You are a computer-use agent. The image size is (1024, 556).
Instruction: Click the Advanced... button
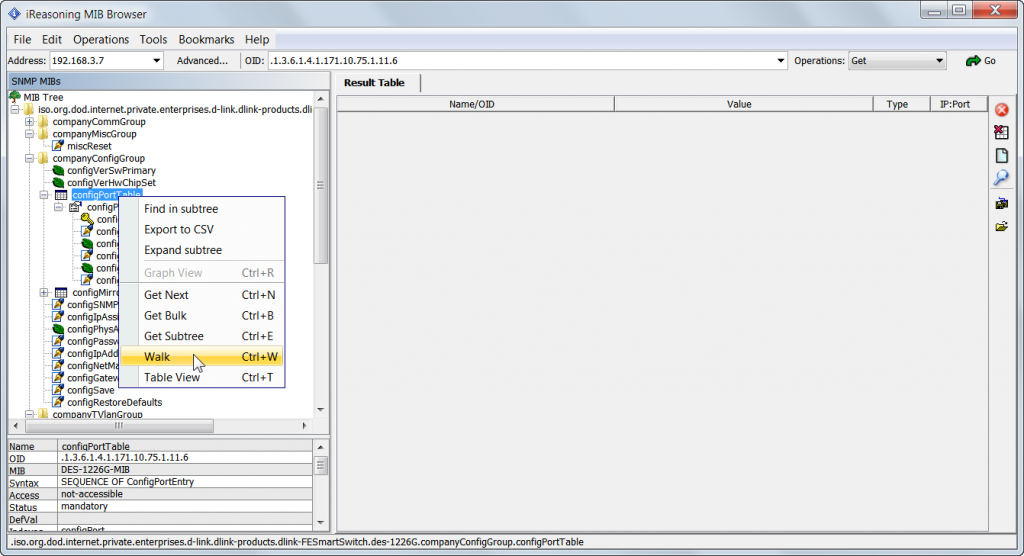pyautogui.click(x=202, y=61)
